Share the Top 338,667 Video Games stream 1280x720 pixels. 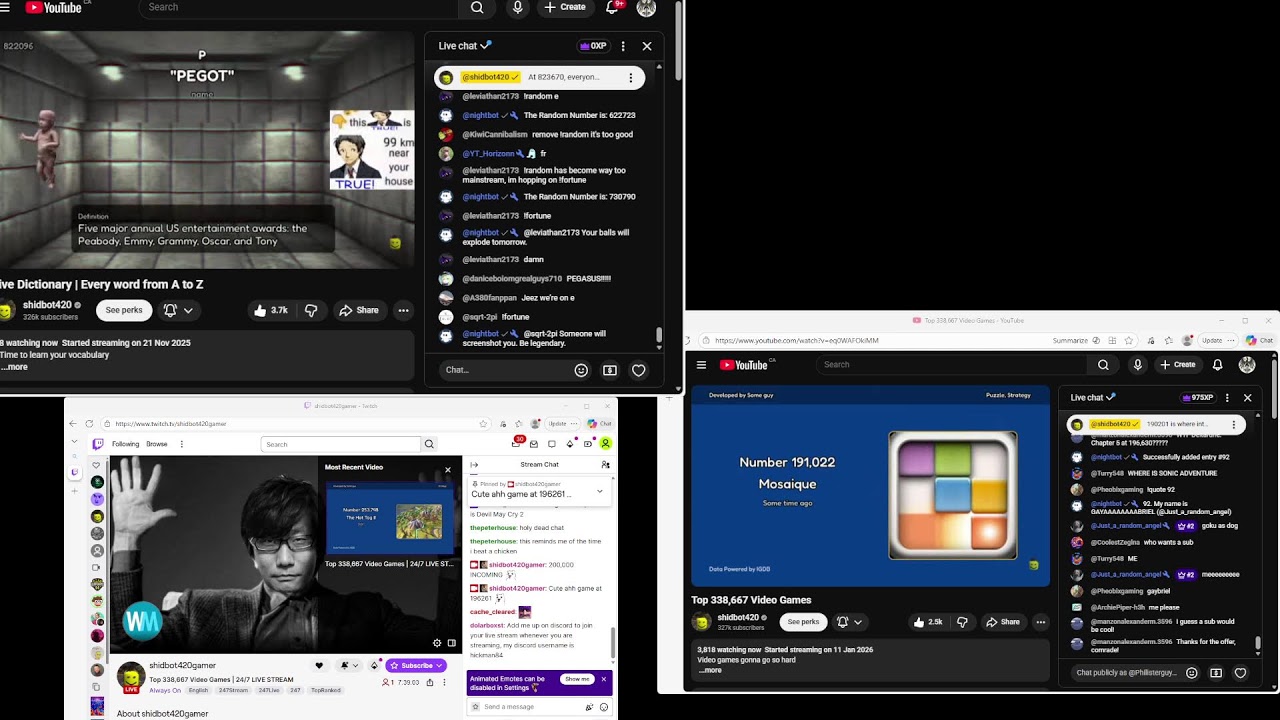coord(1002,622)
